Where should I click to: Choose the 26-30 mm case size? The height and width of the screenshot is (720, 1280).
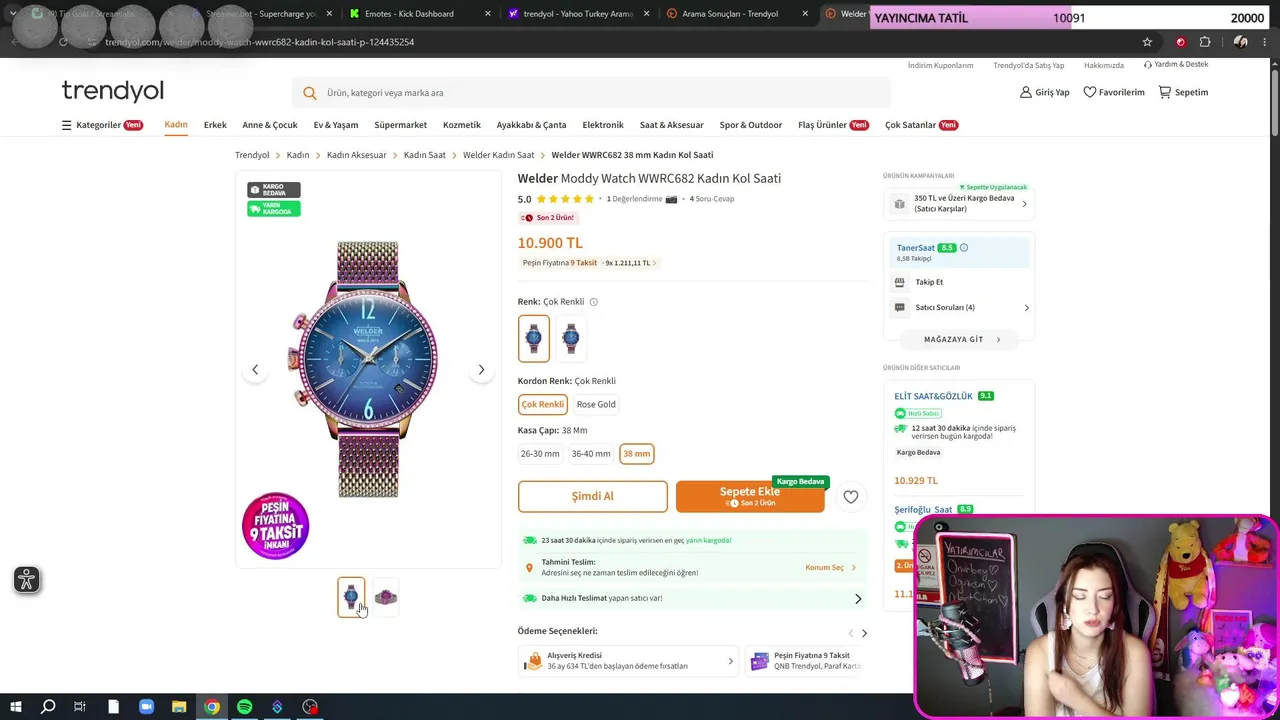tap(540, 454)
